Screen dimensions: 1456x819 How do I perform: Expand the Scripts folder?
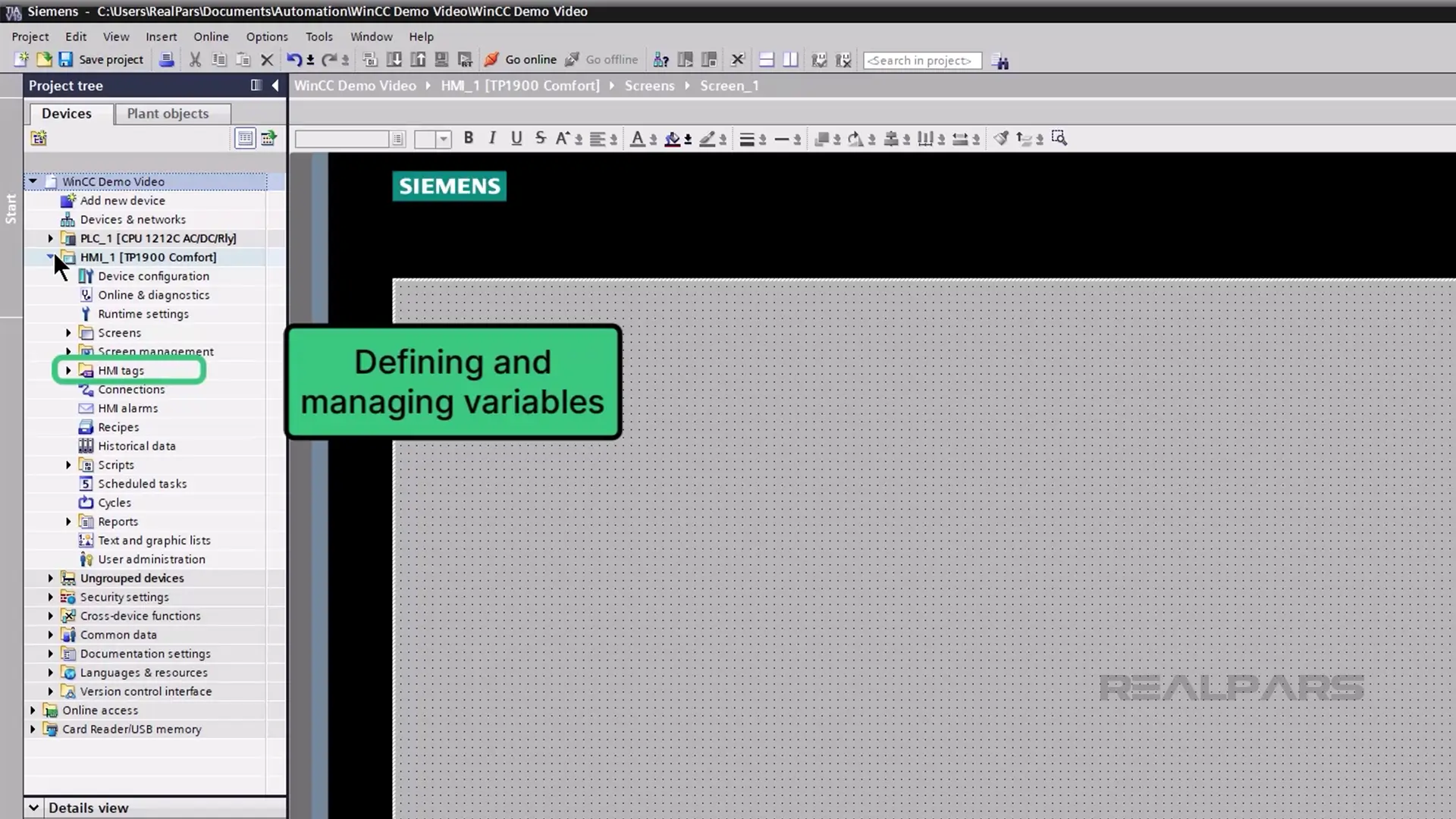(x=68, y=465)
